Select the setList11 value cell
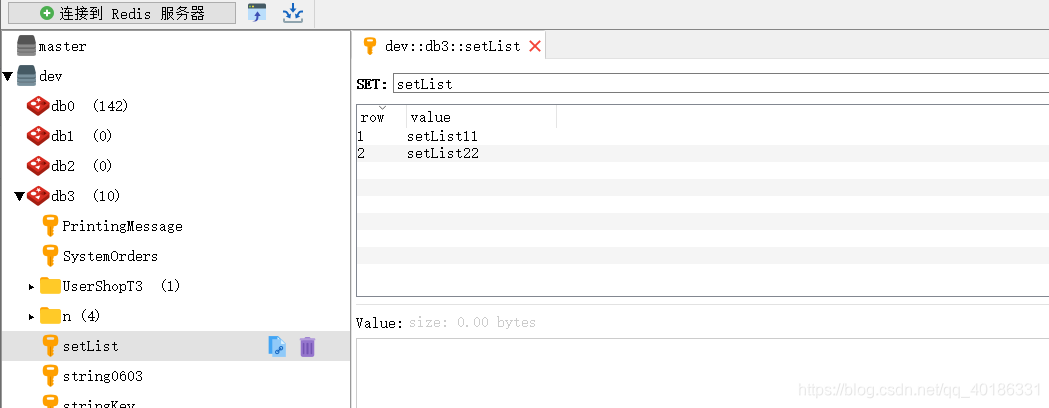The image size is (1049, 408). click(442, 136)
